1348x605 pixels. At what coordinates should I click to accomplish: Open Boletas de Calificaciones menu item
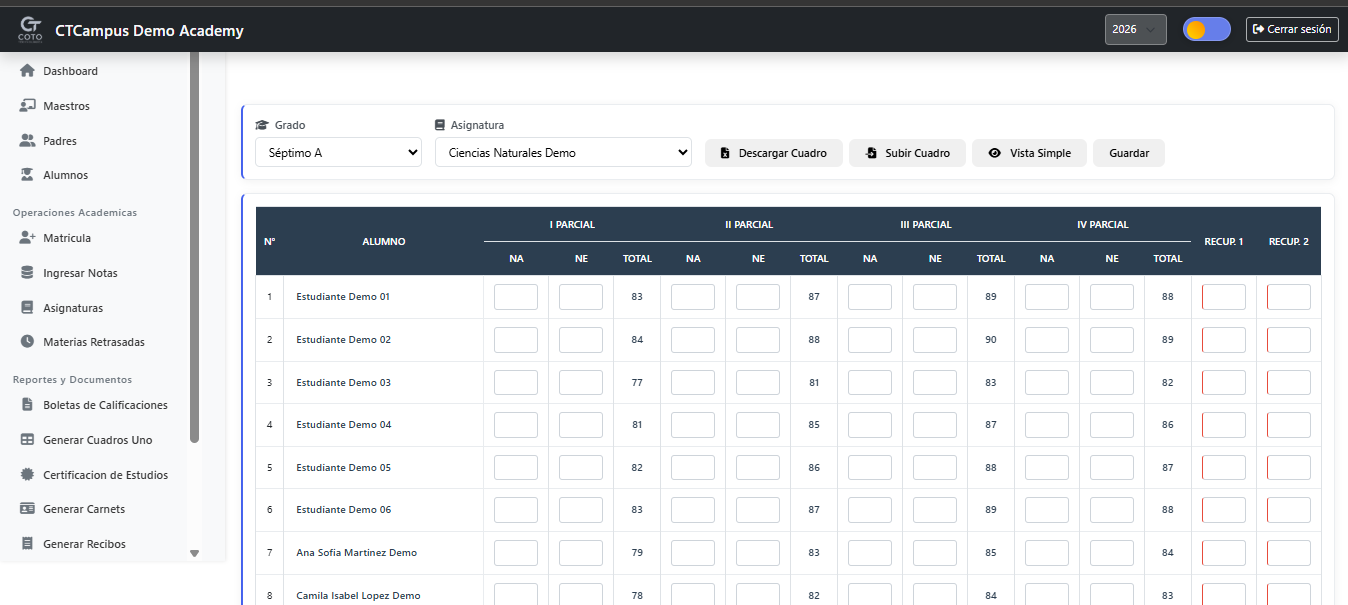105,405
